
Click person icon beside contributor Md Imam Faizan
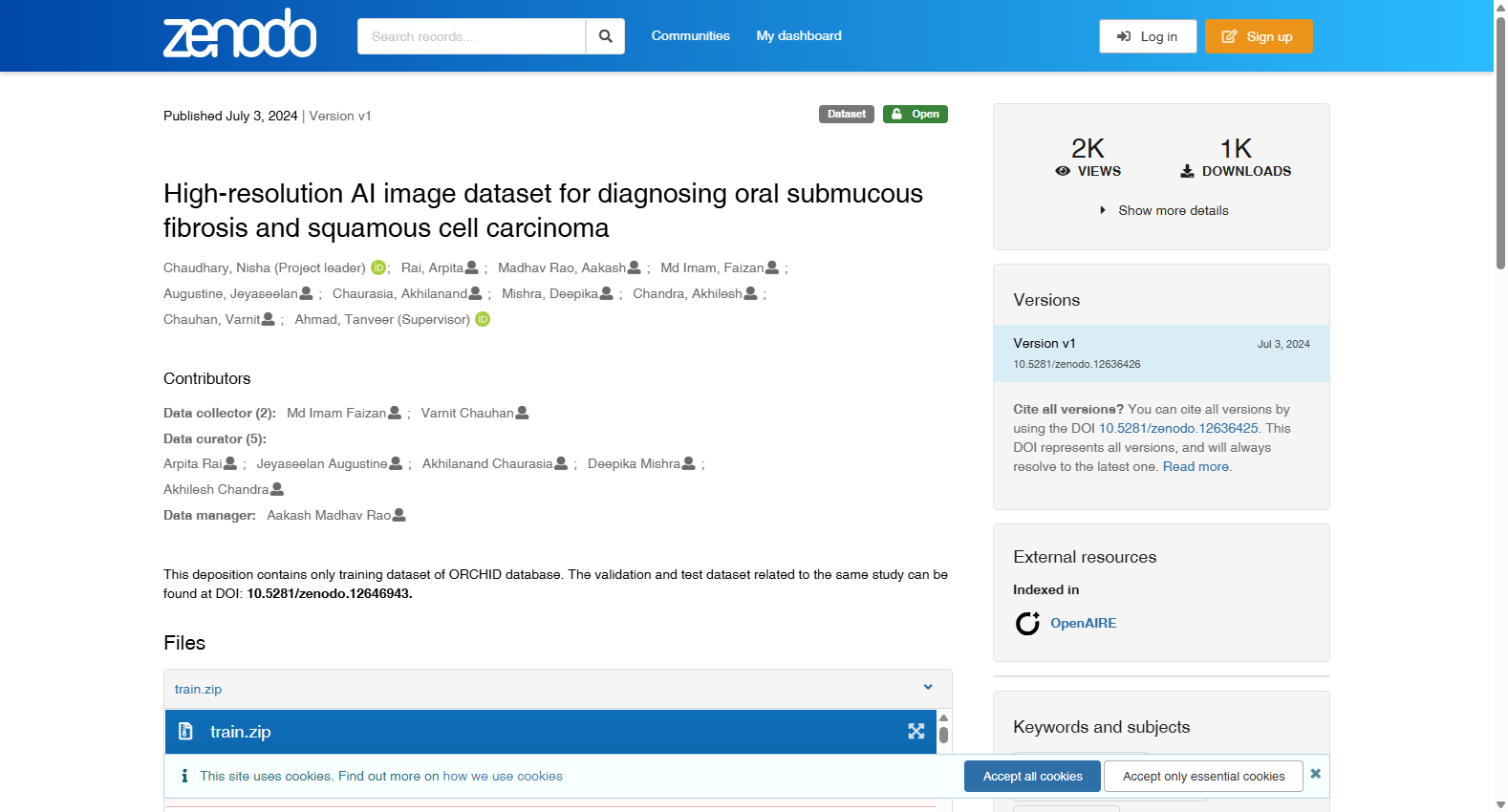click(x=395, y=413)
